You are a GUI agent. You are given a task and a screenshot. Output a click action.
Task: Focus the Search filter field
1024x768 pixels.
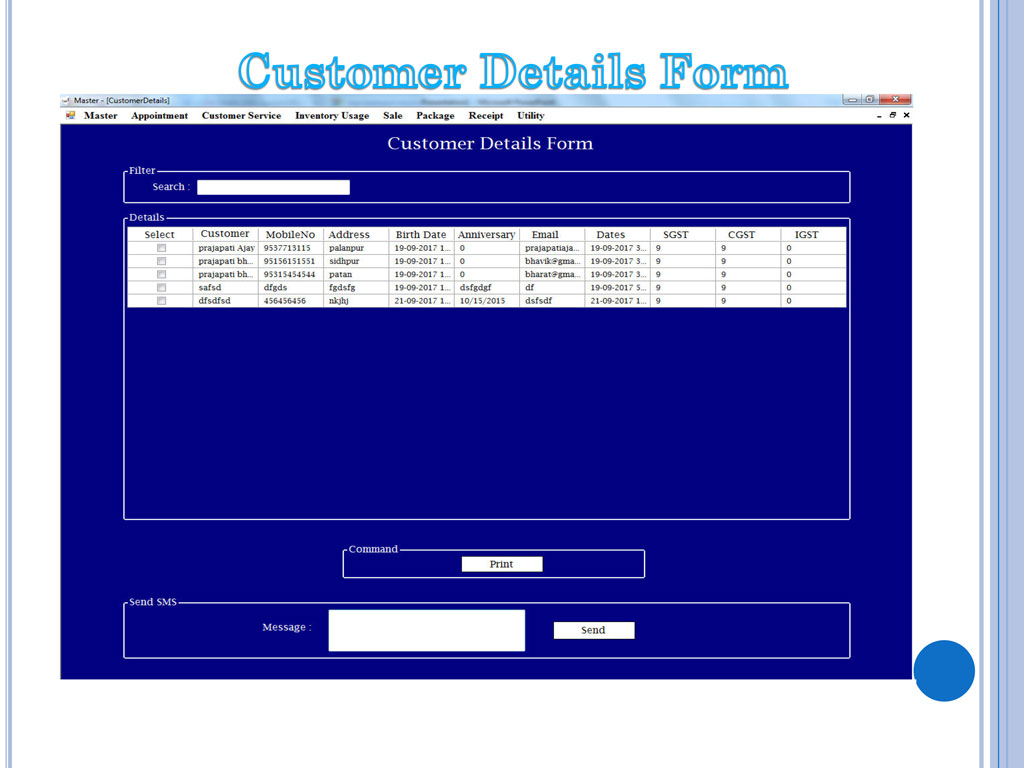(273, 187)
